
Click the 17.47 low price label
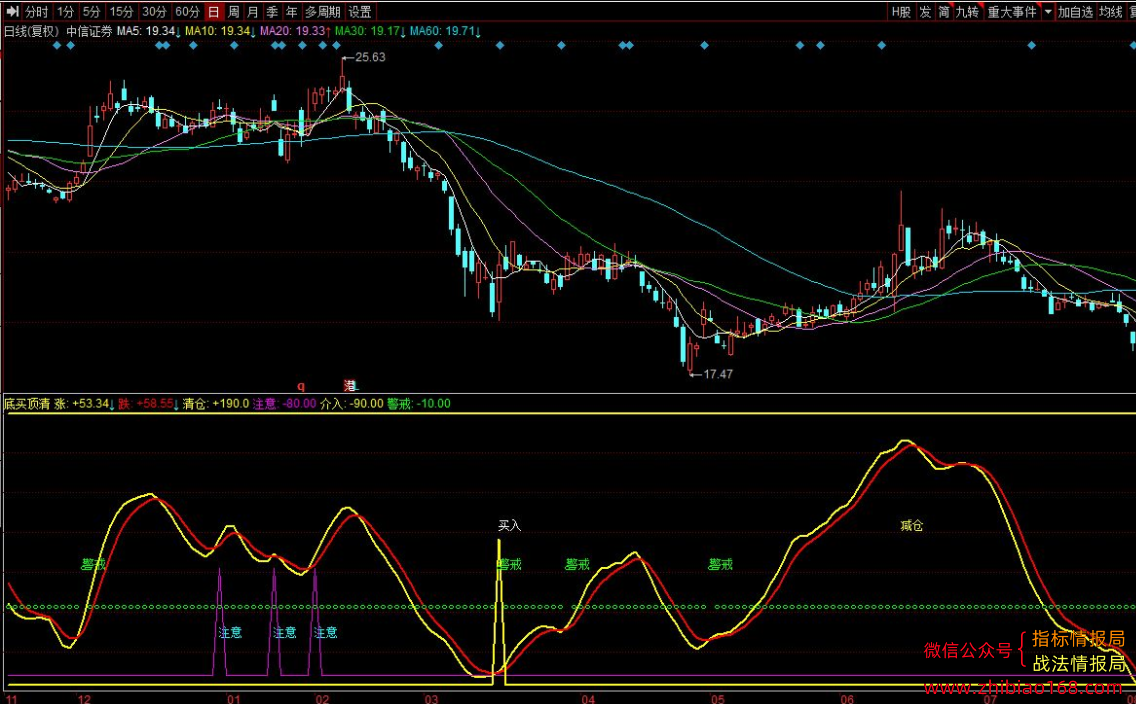coord(717,374)
